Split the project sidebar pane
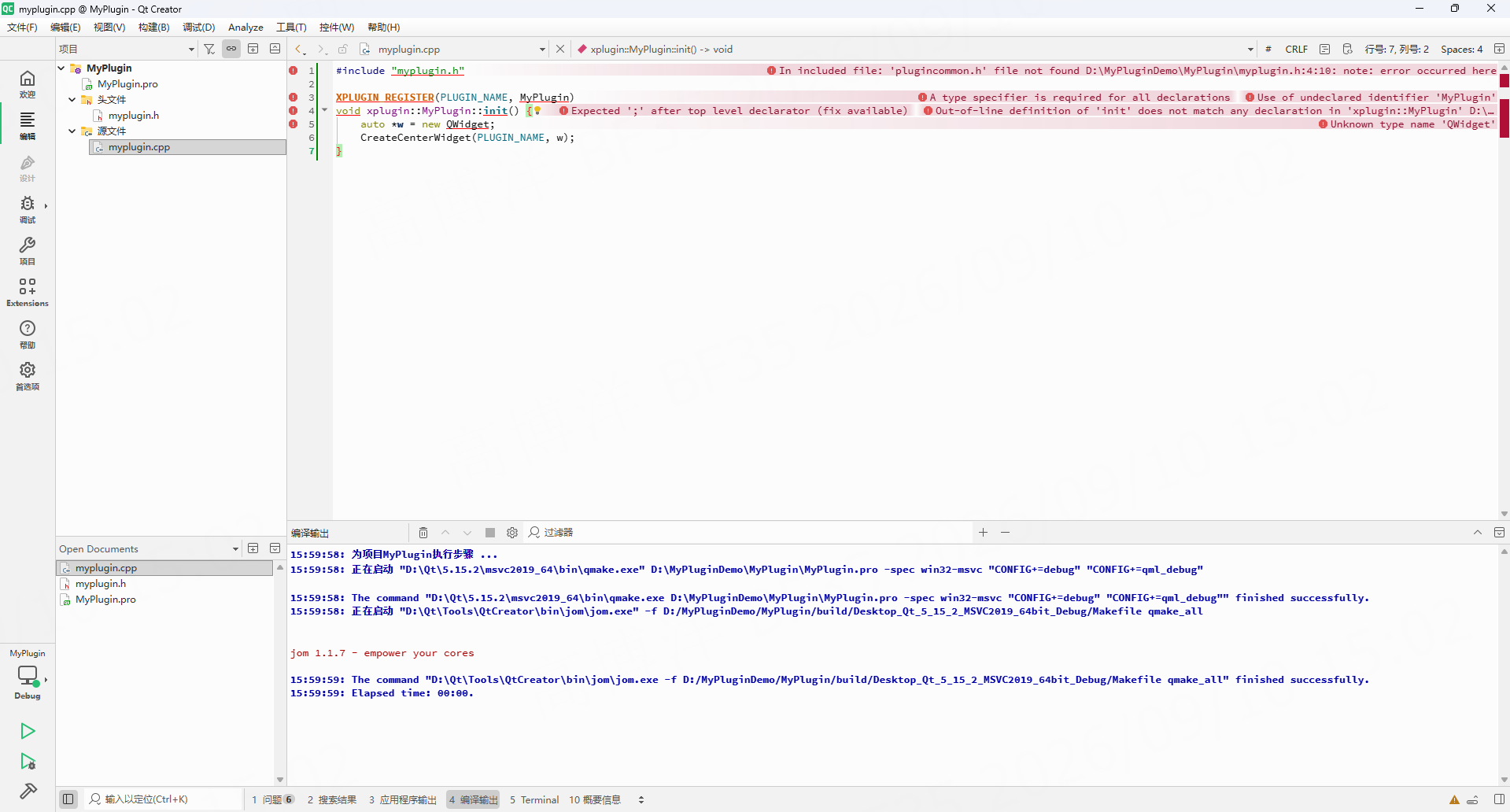1510x812 pixels. click(x=253, y=49)
